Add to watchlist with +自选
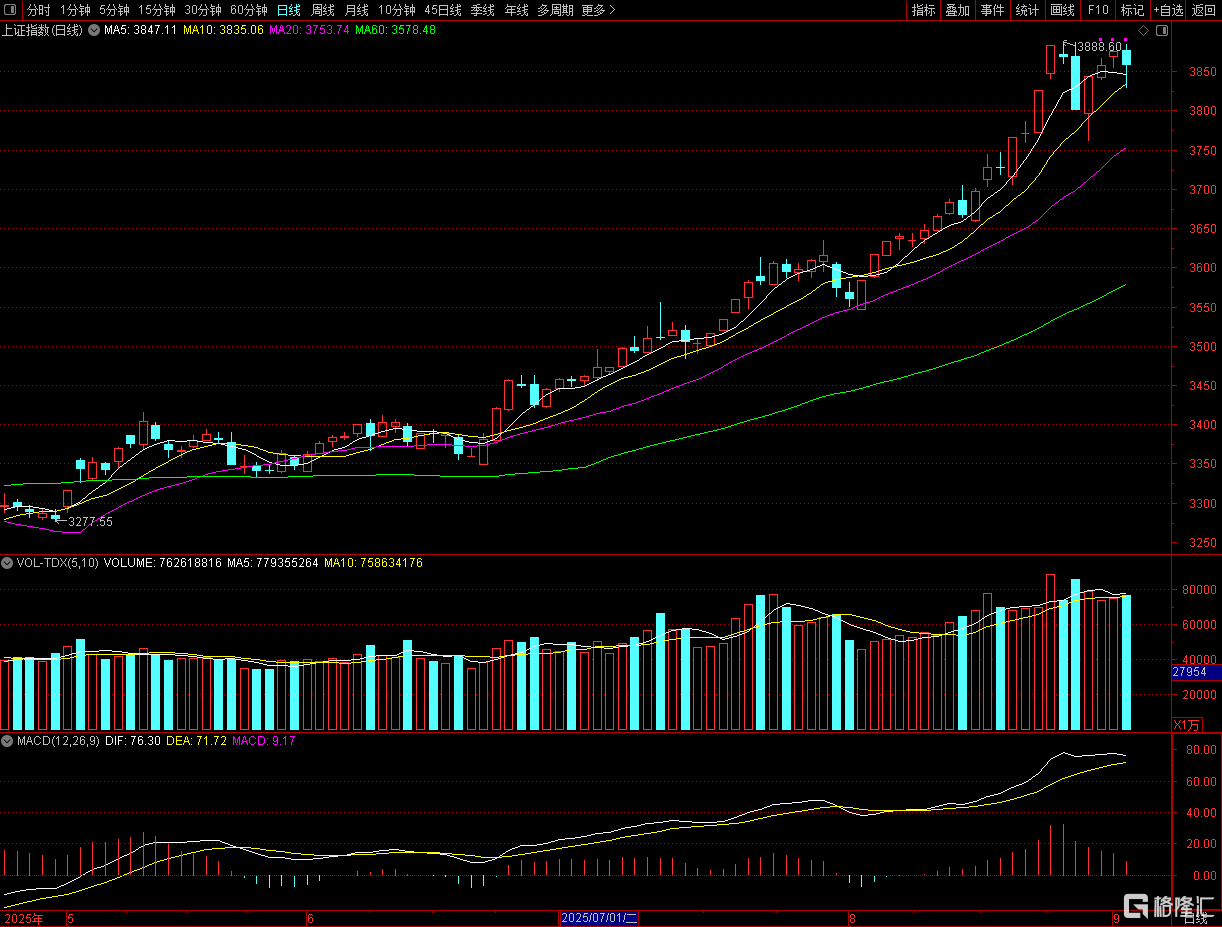1222x927 pixels. pyautogui.click(x=1168, y=10)
